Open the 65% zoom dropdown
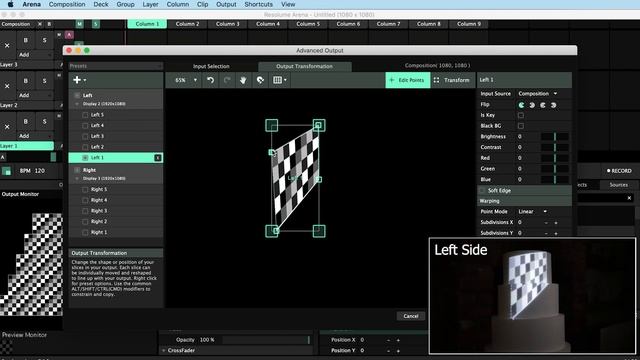The image size is (640, 360). pos(186,80)
